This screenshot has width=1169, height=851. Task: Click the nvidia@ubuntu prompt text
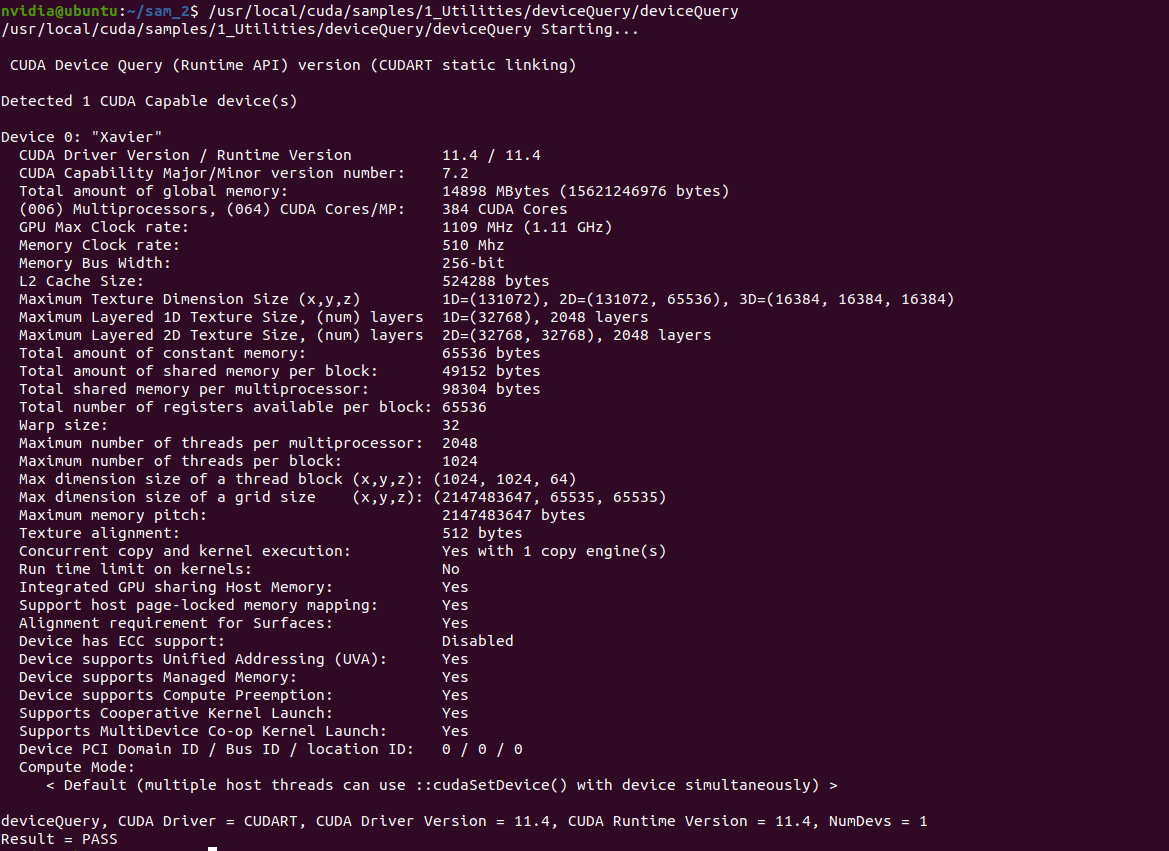pyautogui.click(x=59, y=11)
